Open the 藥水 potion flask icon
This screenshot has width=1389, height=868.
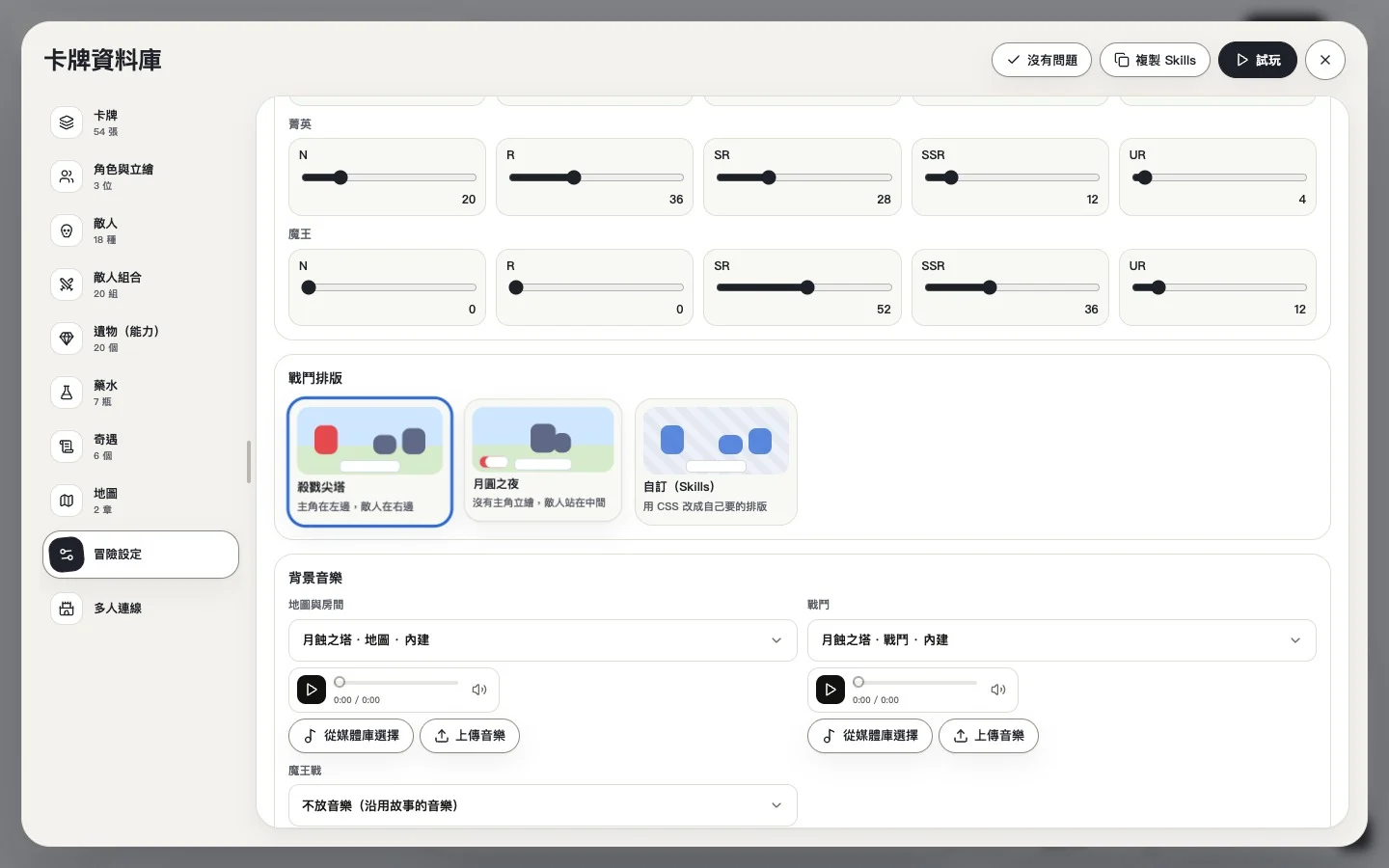pyautogui.click(x=67, y=393)
